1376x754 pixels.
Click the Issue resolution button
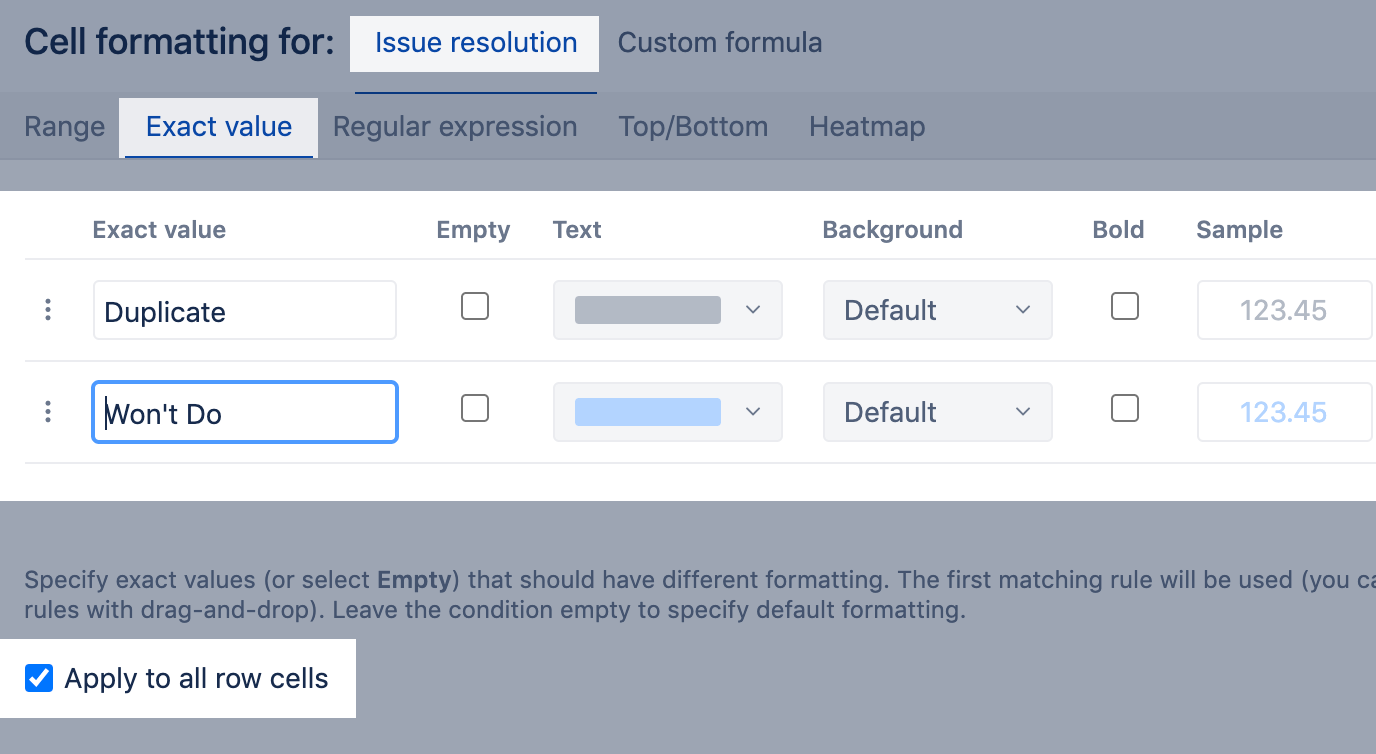[476, 43]
